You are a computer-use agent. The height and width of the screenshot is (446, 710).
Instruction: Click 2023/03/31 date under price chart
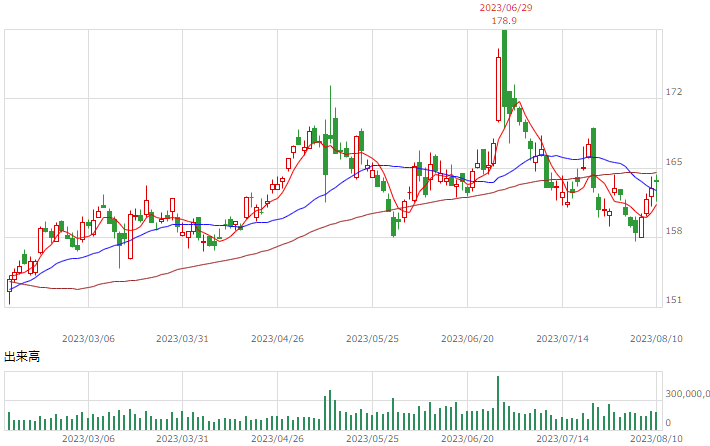click(x=182, y=339)
